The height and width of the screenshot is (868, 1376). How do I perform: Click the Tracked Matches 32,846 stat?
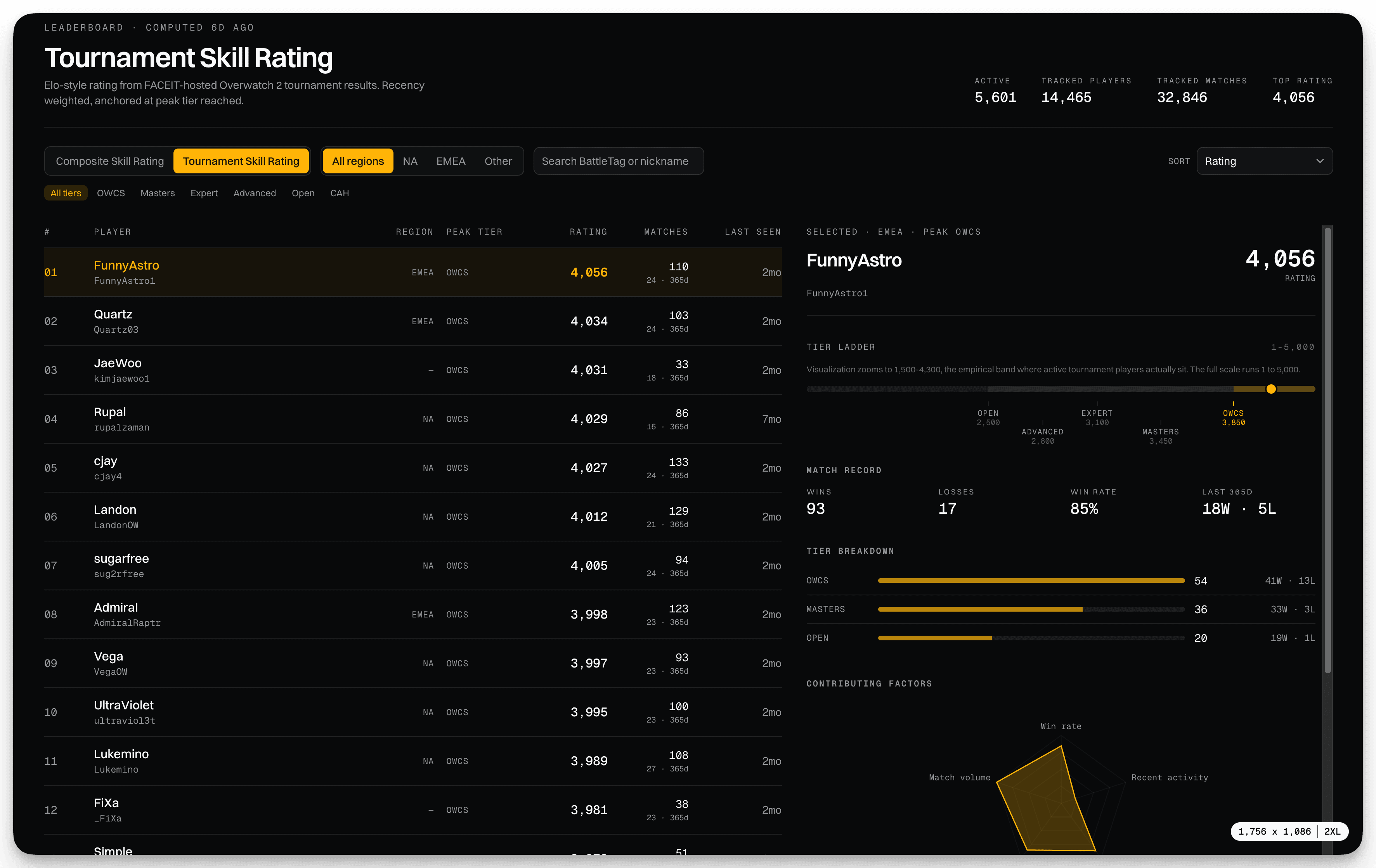tap(1202, 90)
